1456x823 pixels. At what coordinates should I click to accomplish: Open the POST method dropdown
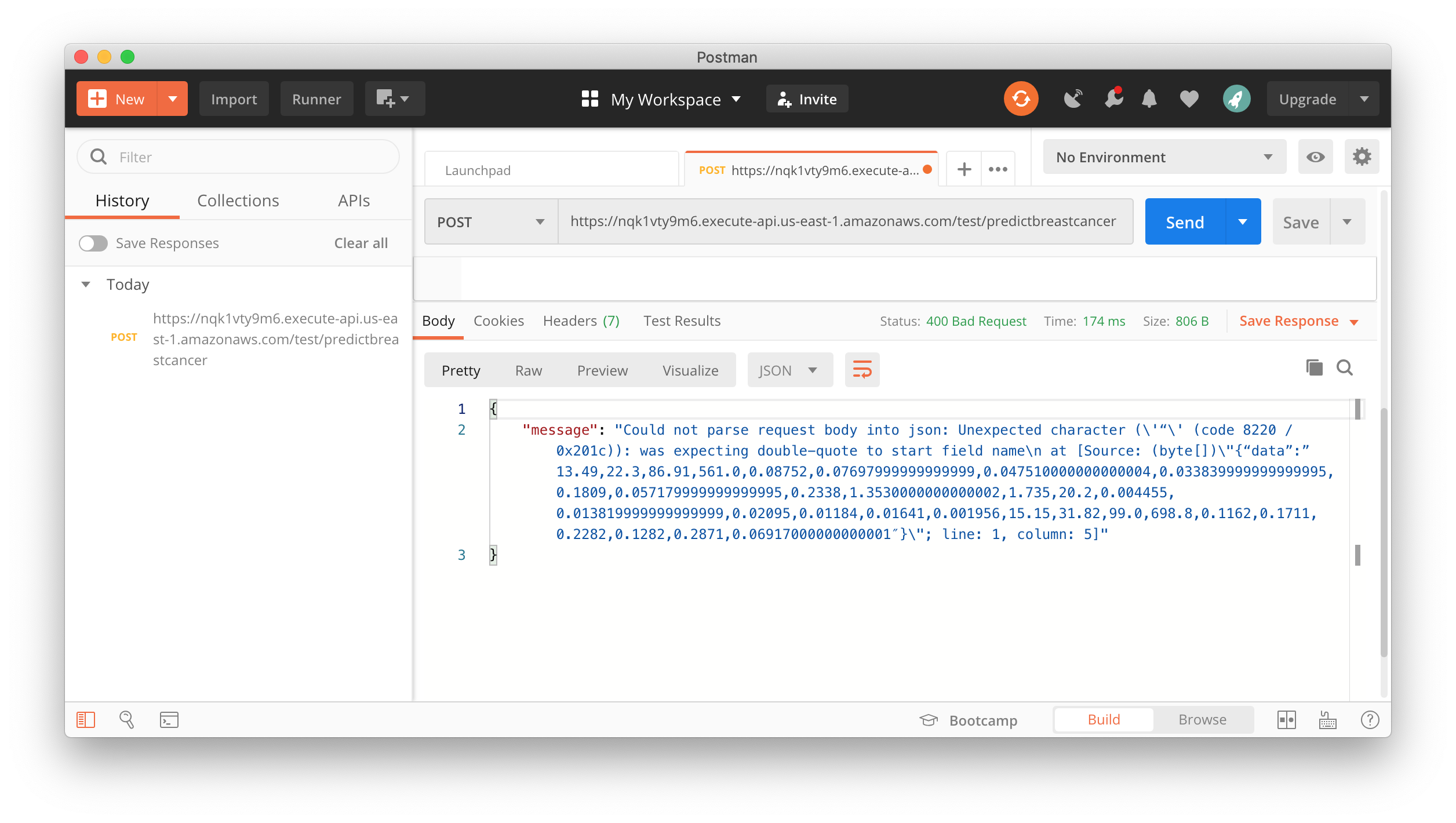[491, 221]
